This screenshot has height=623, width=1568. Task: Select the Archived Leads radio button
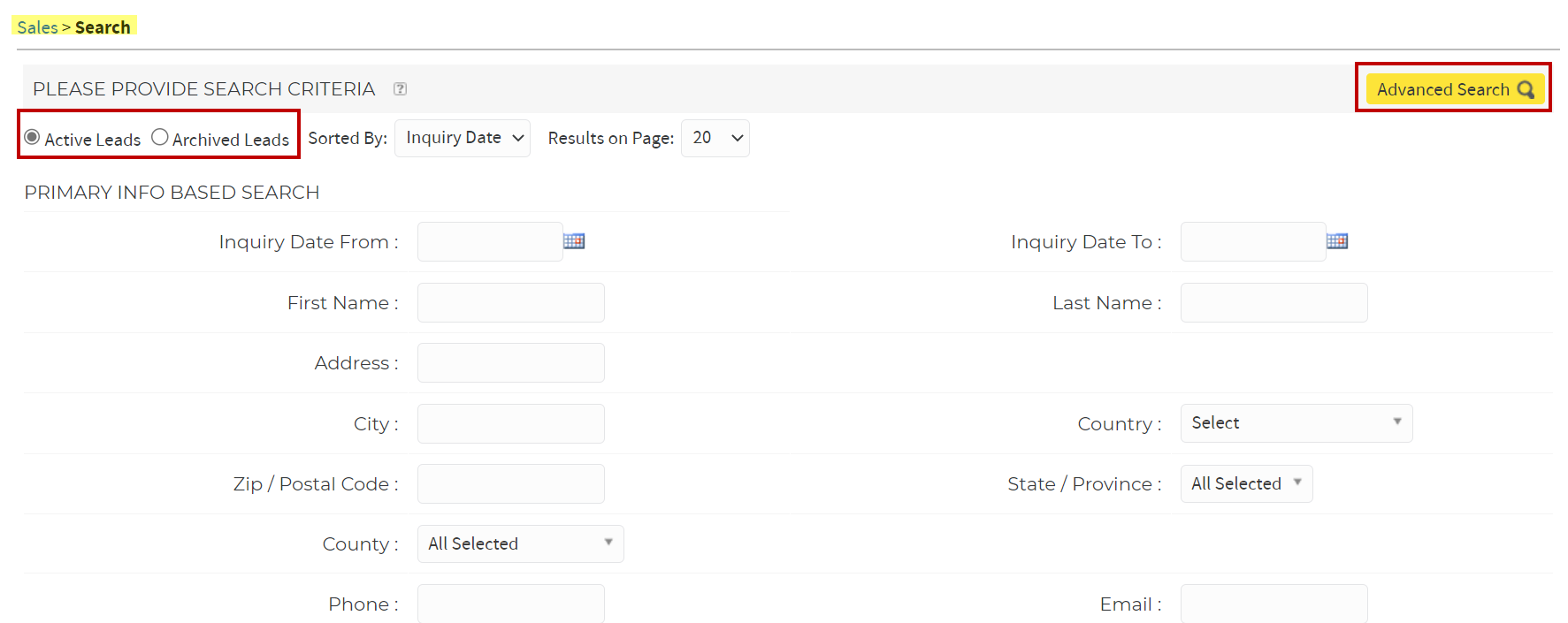(160, 137)
